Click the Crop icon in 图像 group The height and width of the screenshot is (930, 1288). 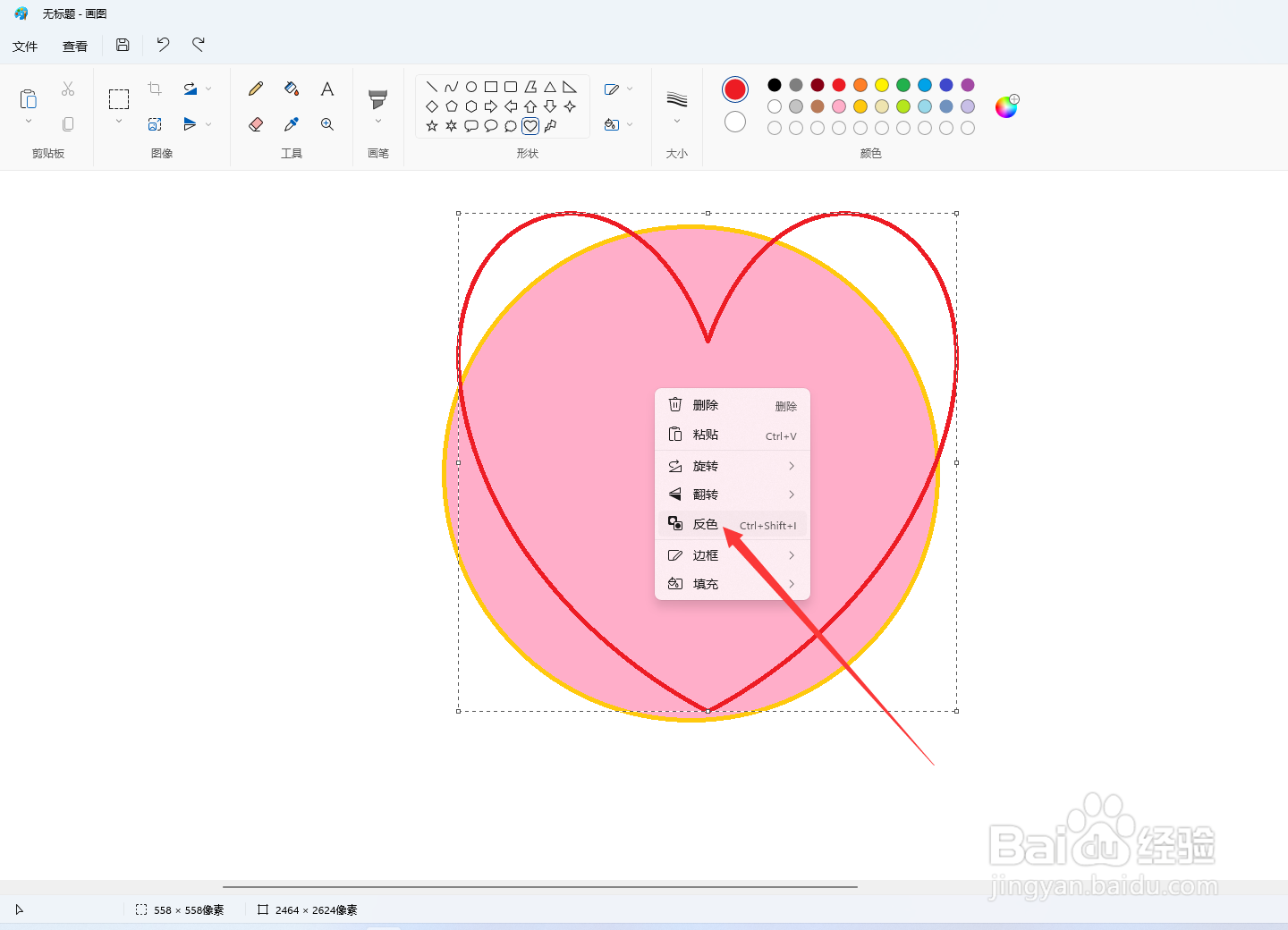[155, 88]
